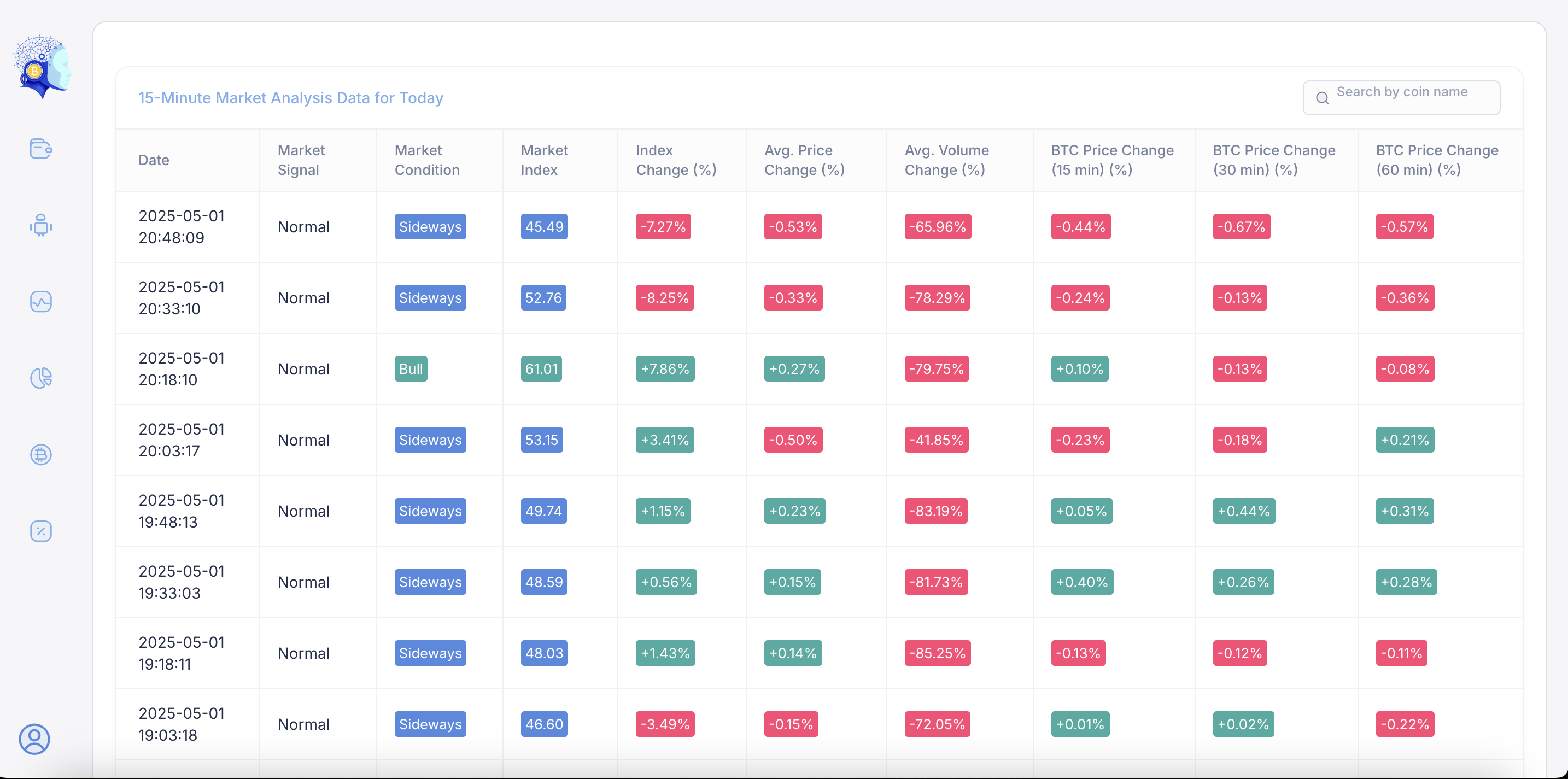Open the wallet sidebar icon
The width and height of the screenshot is (1568, 779).
[41, 149]
